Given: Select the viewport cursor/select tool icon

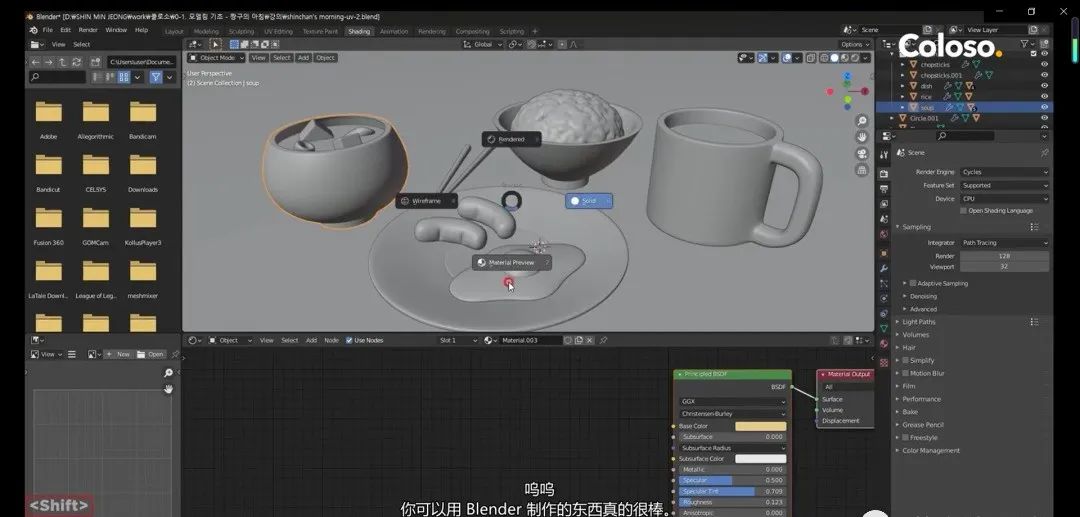Looking at the screenshot, I should coord(216,44).
